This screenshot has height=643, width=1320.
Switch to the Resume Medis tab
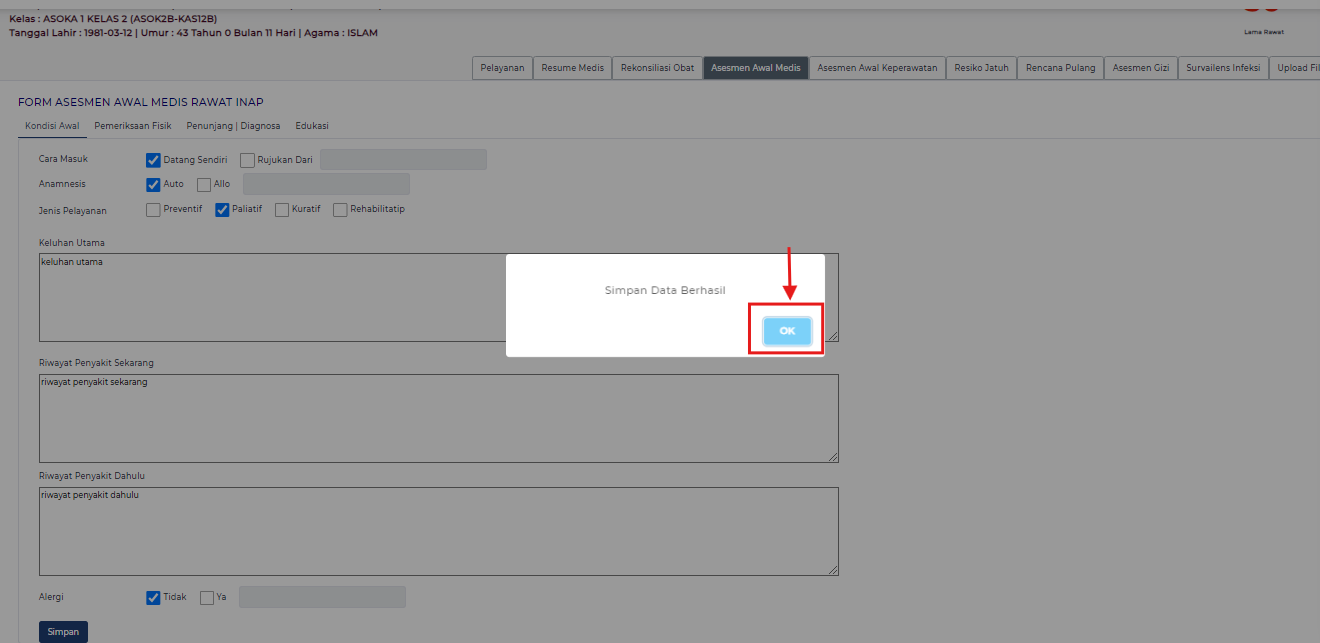(x=572, y=68)
